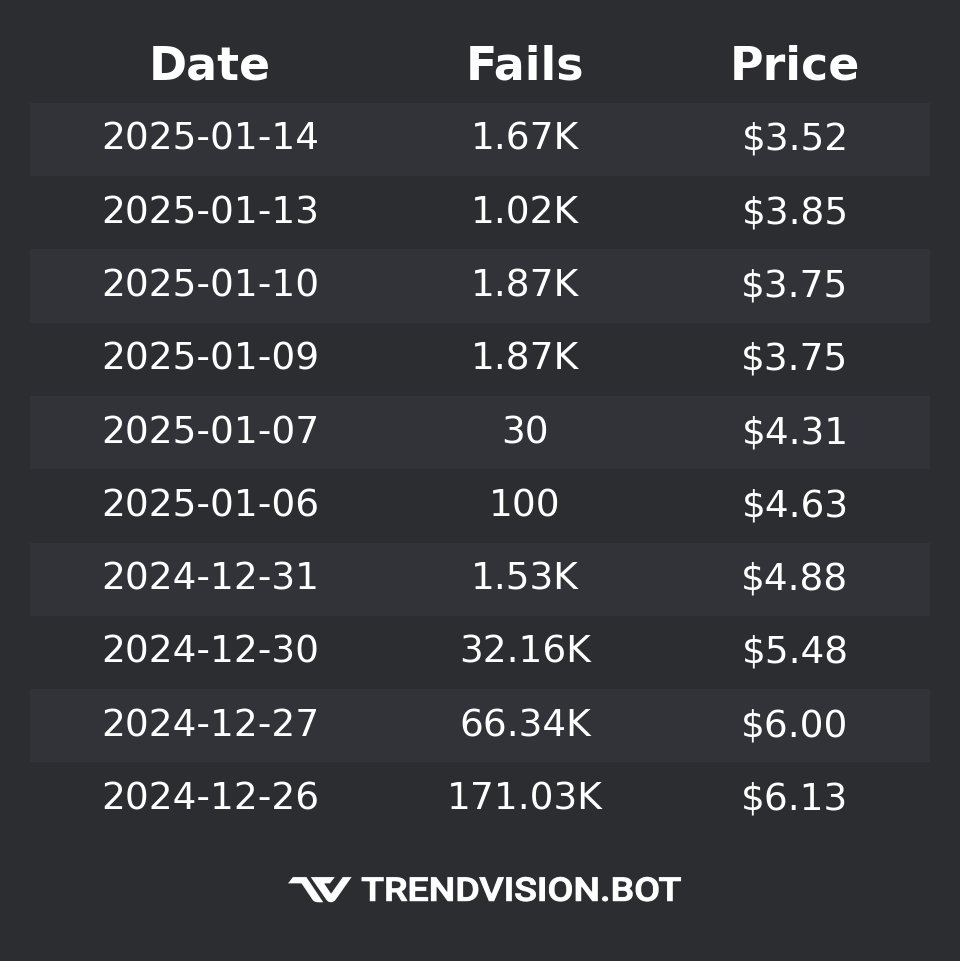This screenshot has width=960, height=961.
Task: Select the 2025-01-10 date cell
Action: [210, 285]
